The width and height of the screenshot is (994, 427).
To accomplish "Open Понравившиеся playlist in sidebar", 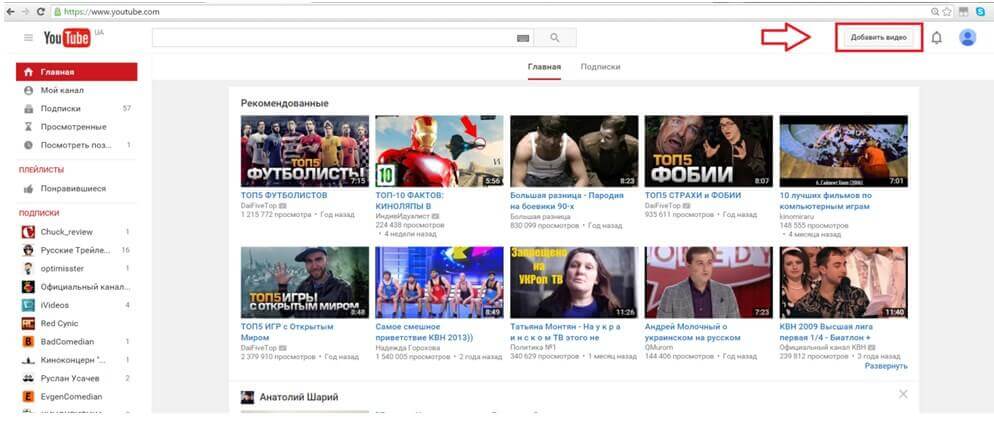I will coord(73,188).
